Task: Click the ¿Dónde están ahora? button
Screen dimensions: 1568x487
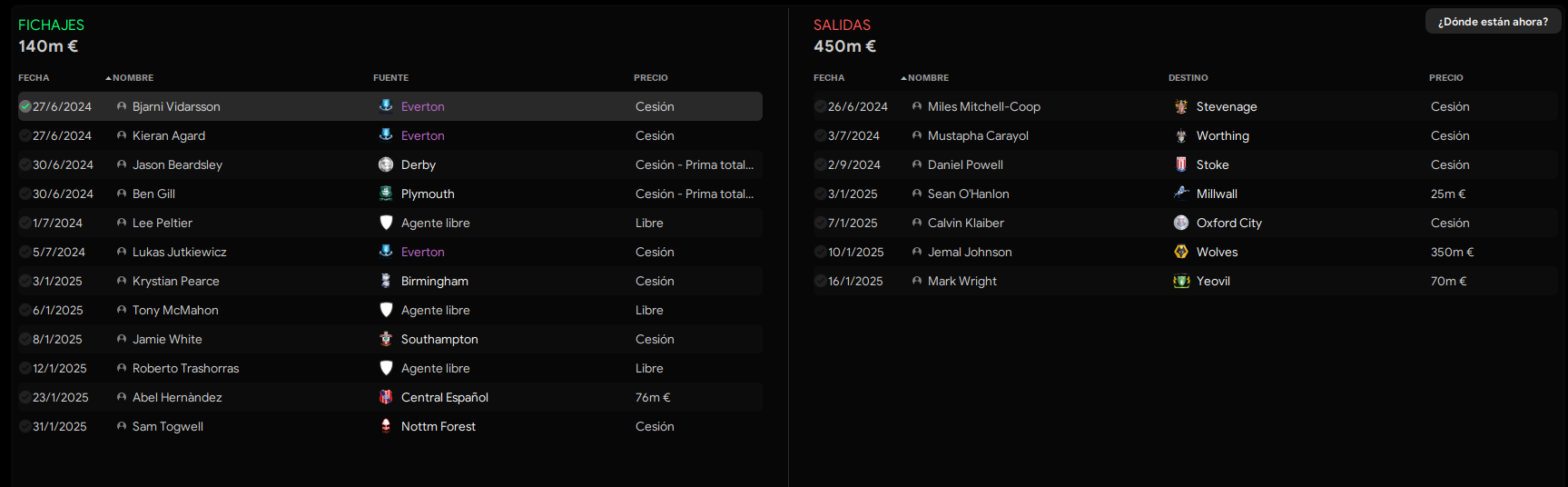Action: pos(1493,22)
